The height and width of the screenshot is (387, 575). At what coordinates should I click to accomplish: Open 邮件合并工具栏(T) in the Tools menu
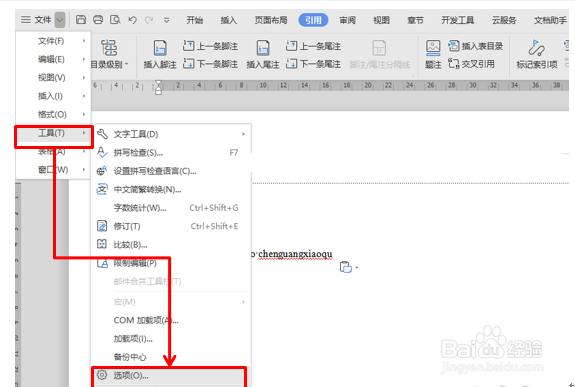(x=171, y=281)
